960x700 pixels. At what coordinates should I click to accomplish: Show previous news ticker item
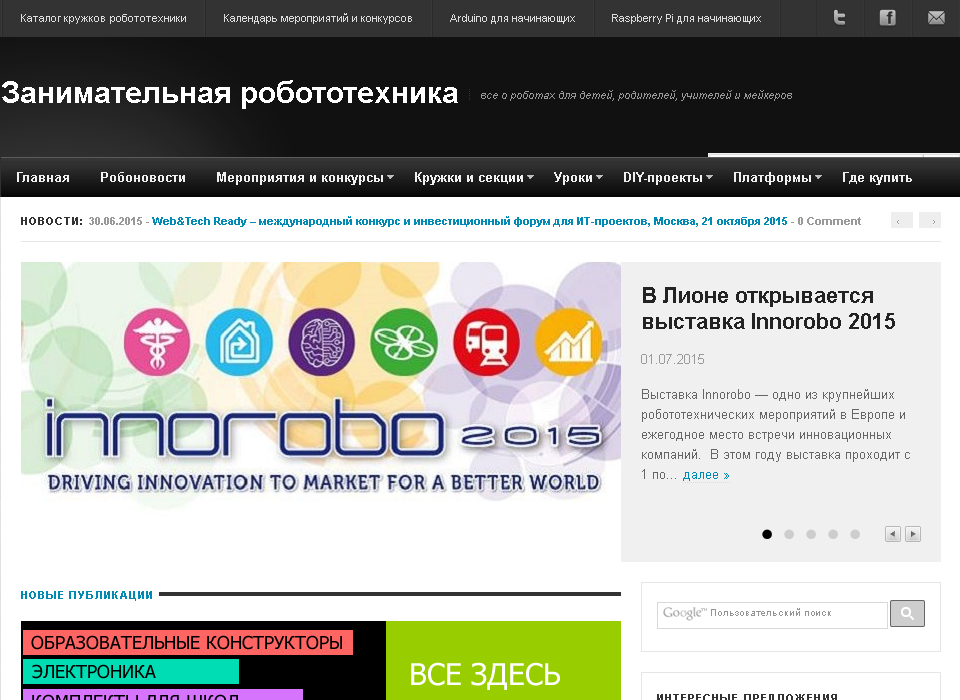click(901, 220)
